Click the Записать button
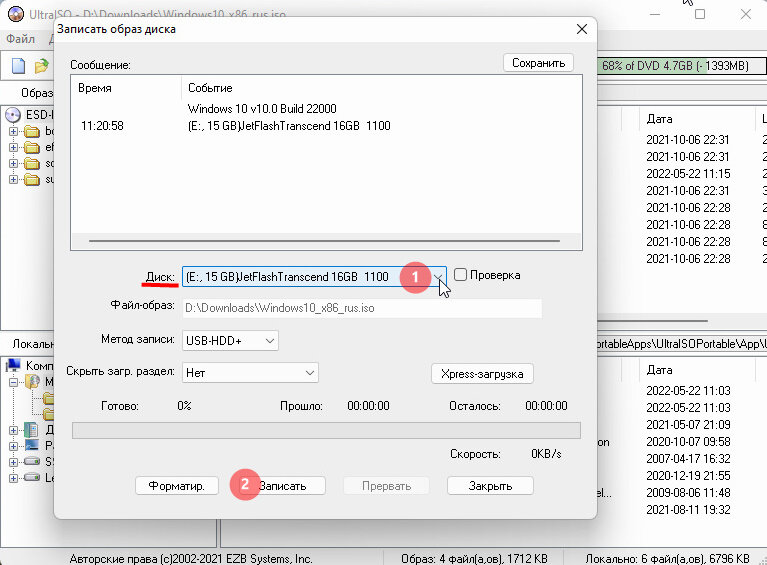The width and height of the screenshot is (767, 565). (282, 486)
